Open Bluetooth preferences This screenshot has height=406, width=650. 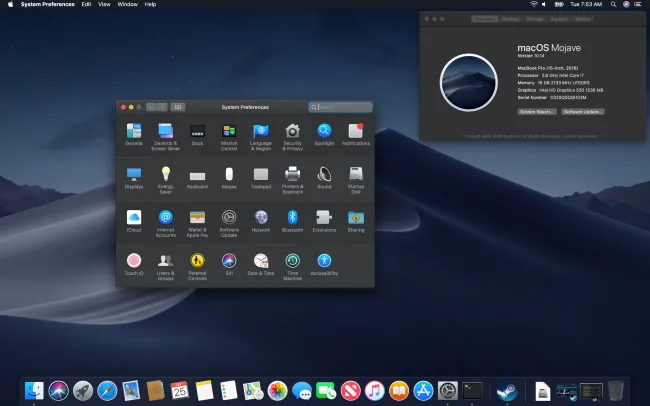[292, 217]
